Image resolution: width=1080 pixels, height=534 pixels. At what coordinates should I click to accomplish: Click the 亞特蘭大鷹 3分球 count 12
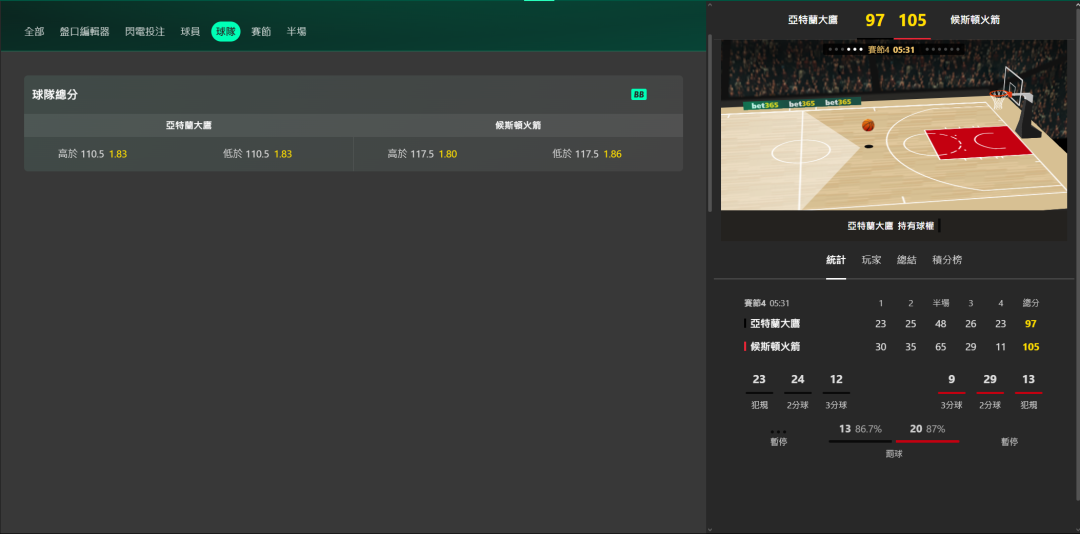pos(836,380)
